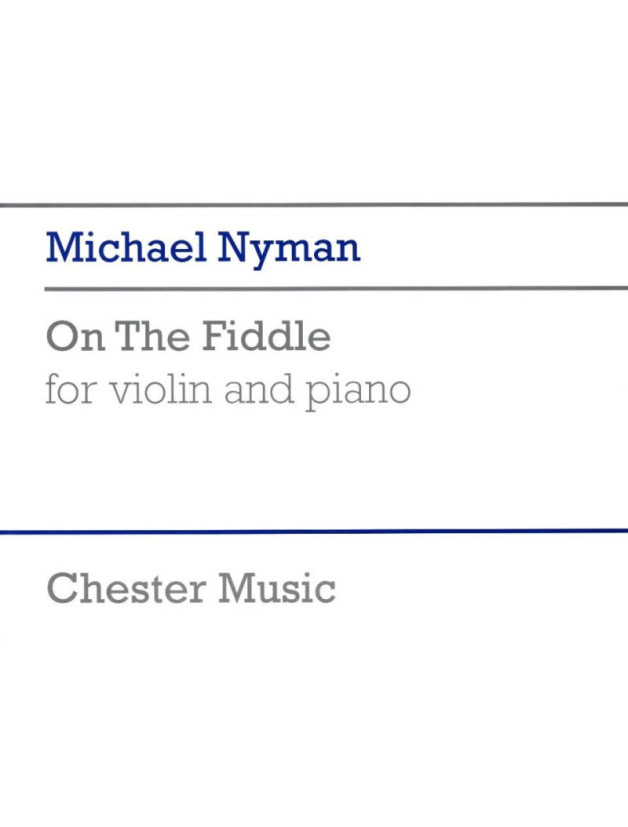Click the gray line below Michael Nyman

click(336, 289)
